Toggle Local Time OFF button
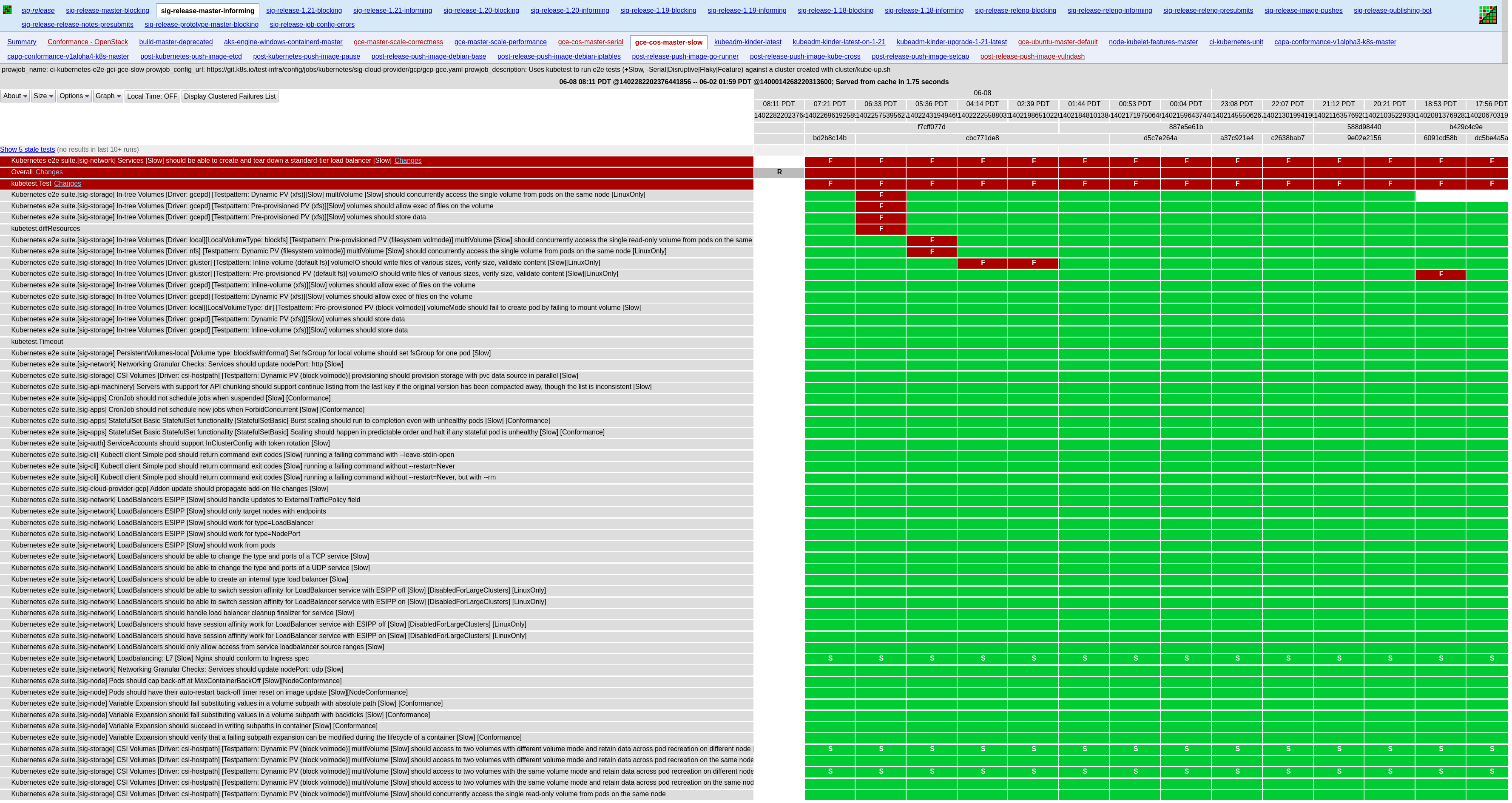 click(x=152, y=96)
